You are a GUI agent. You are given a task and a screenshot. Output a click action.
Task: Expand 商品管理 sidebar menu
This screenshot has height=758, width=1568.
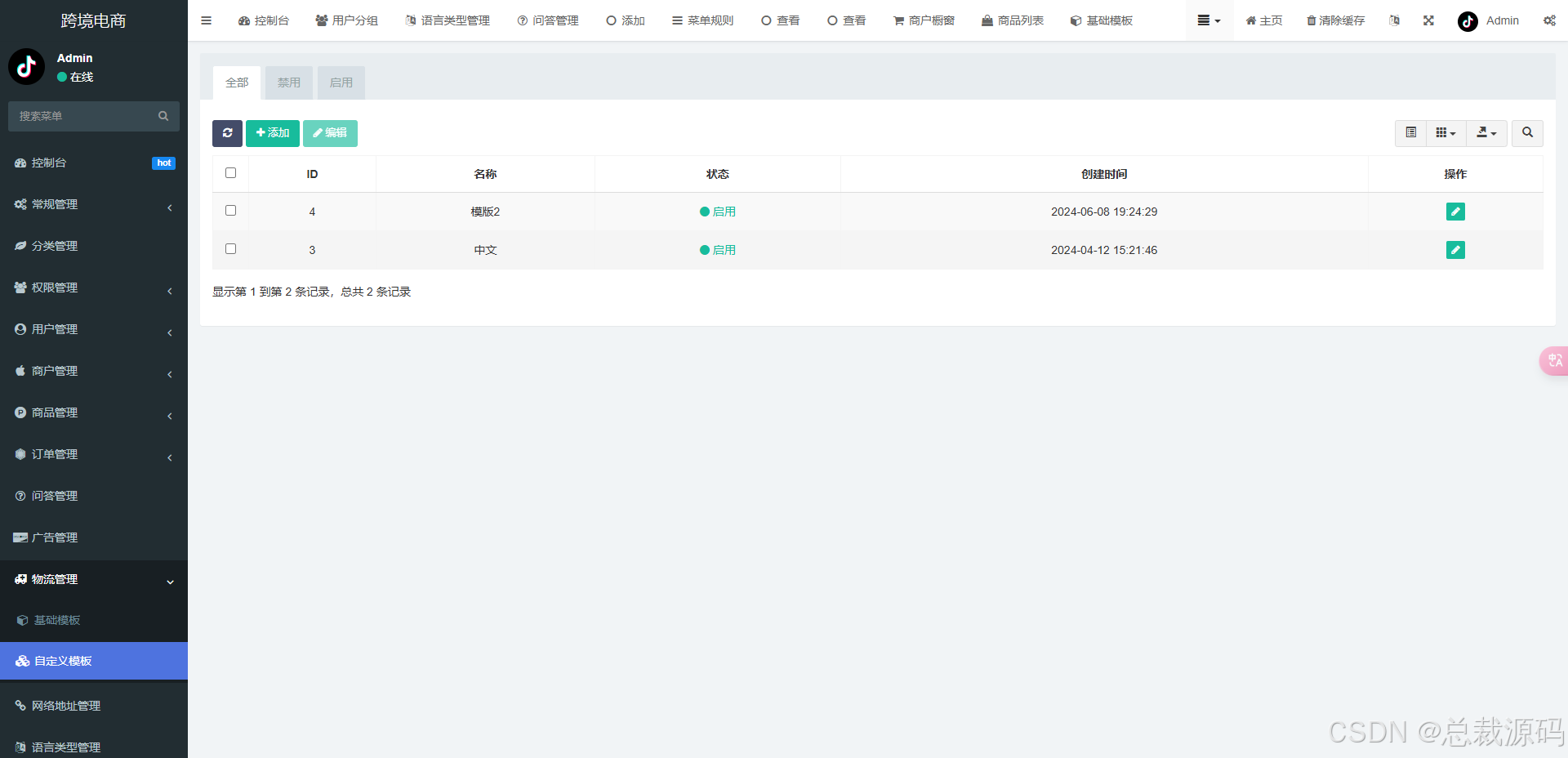point(94,412)
